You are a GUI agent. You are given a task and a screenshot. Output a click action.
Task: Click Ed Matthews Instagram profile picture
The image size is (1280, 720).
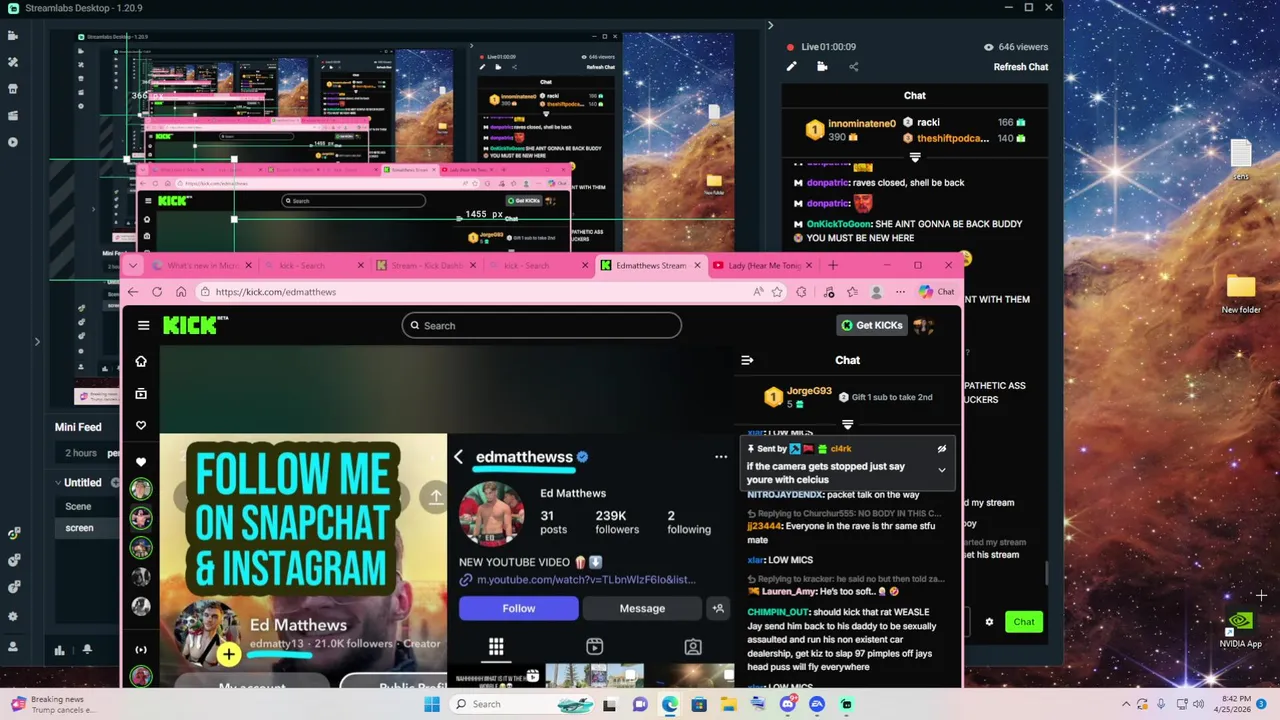pyautogui.click(x=491, y=515)
